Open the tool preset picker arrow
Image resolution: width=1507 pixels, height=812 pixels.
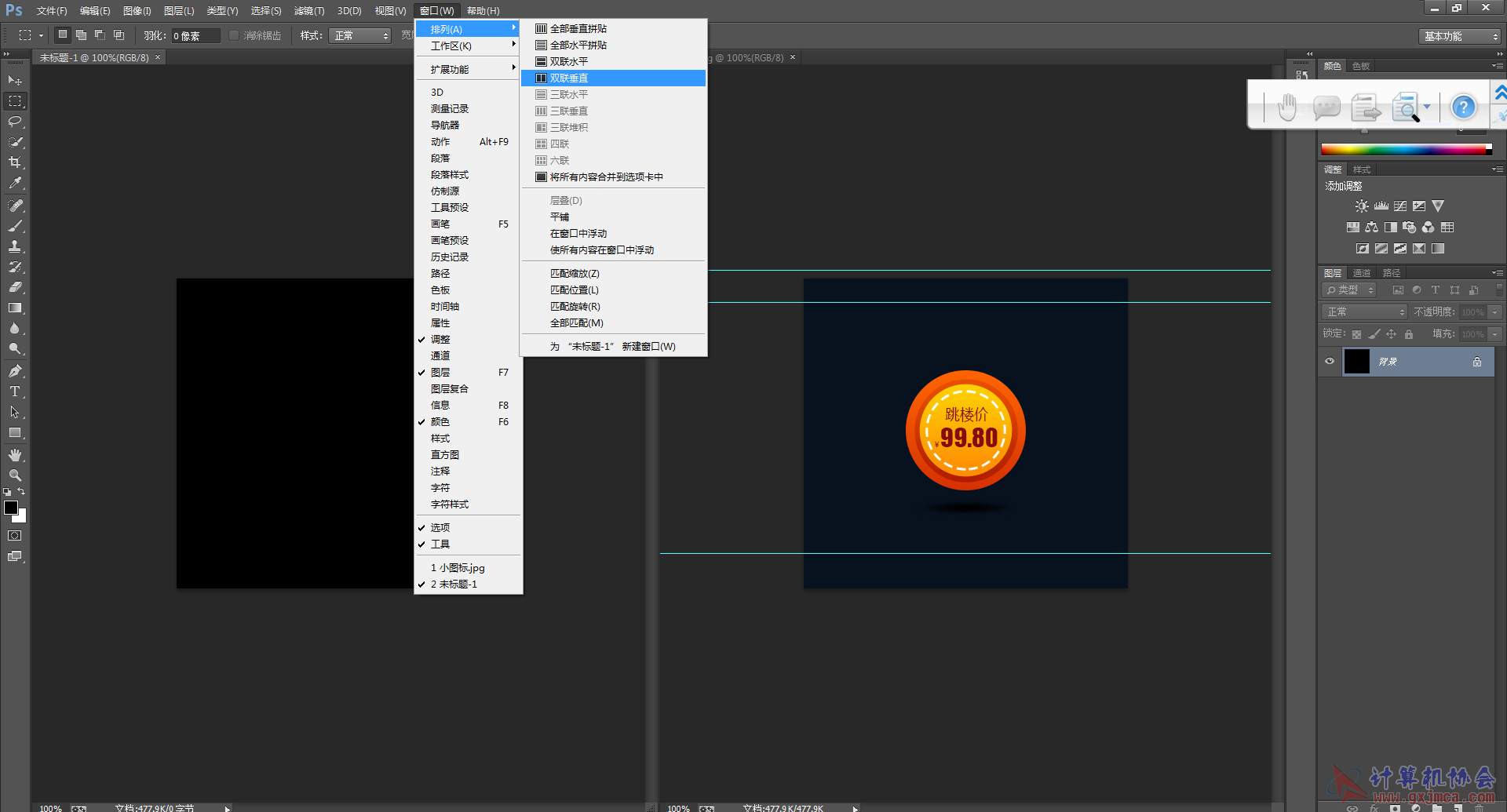click(x=41, y=35)
